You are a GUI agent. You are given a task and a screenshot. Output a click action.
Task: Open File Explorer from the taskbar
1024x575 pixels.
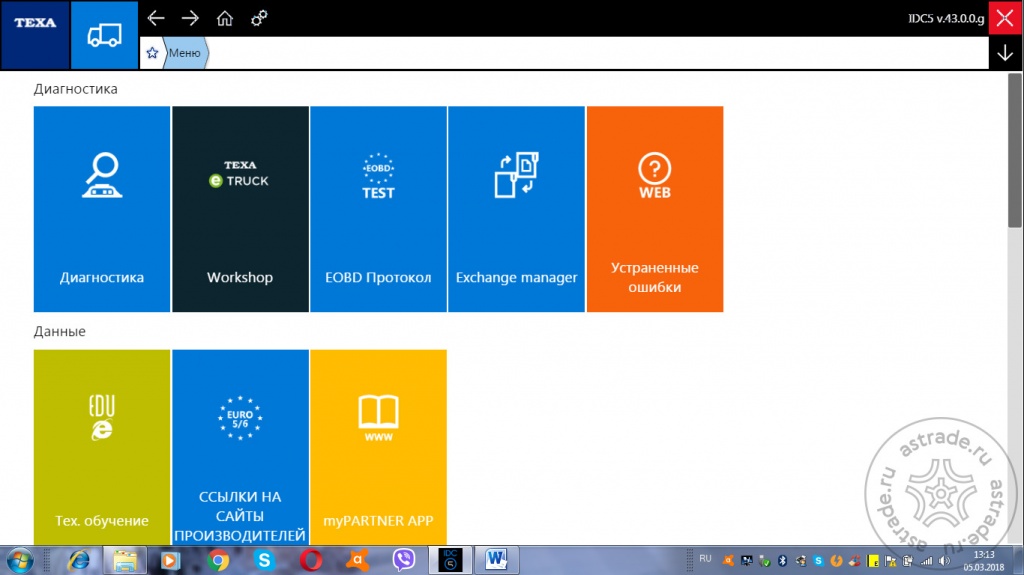pyautogui.click(x=125, y=561)
